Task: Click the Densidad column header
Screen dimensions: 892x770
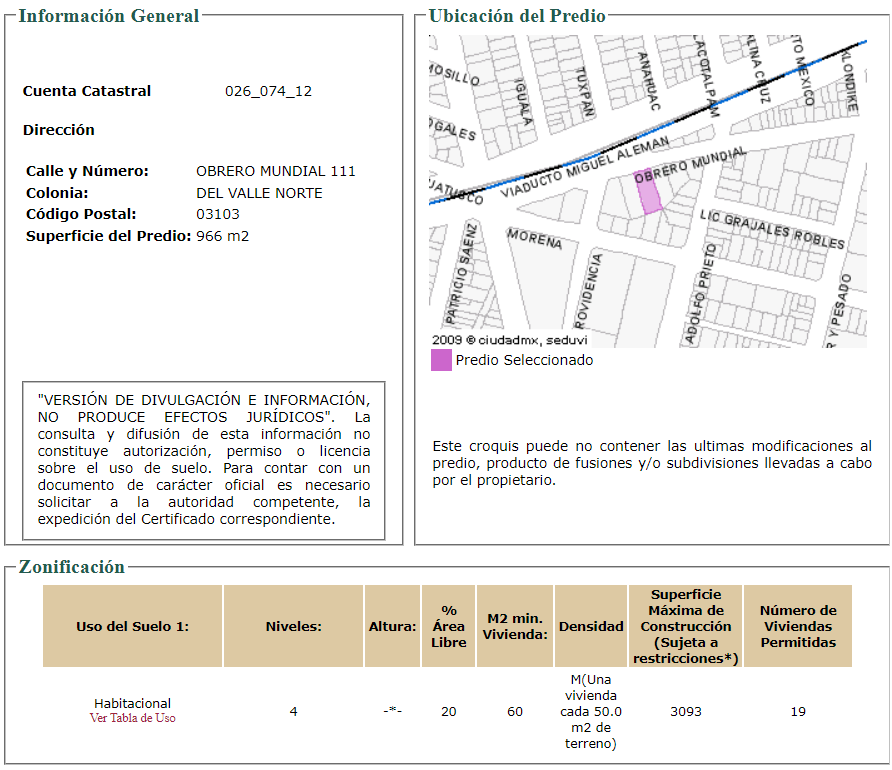Action: [x=591, y=626]
